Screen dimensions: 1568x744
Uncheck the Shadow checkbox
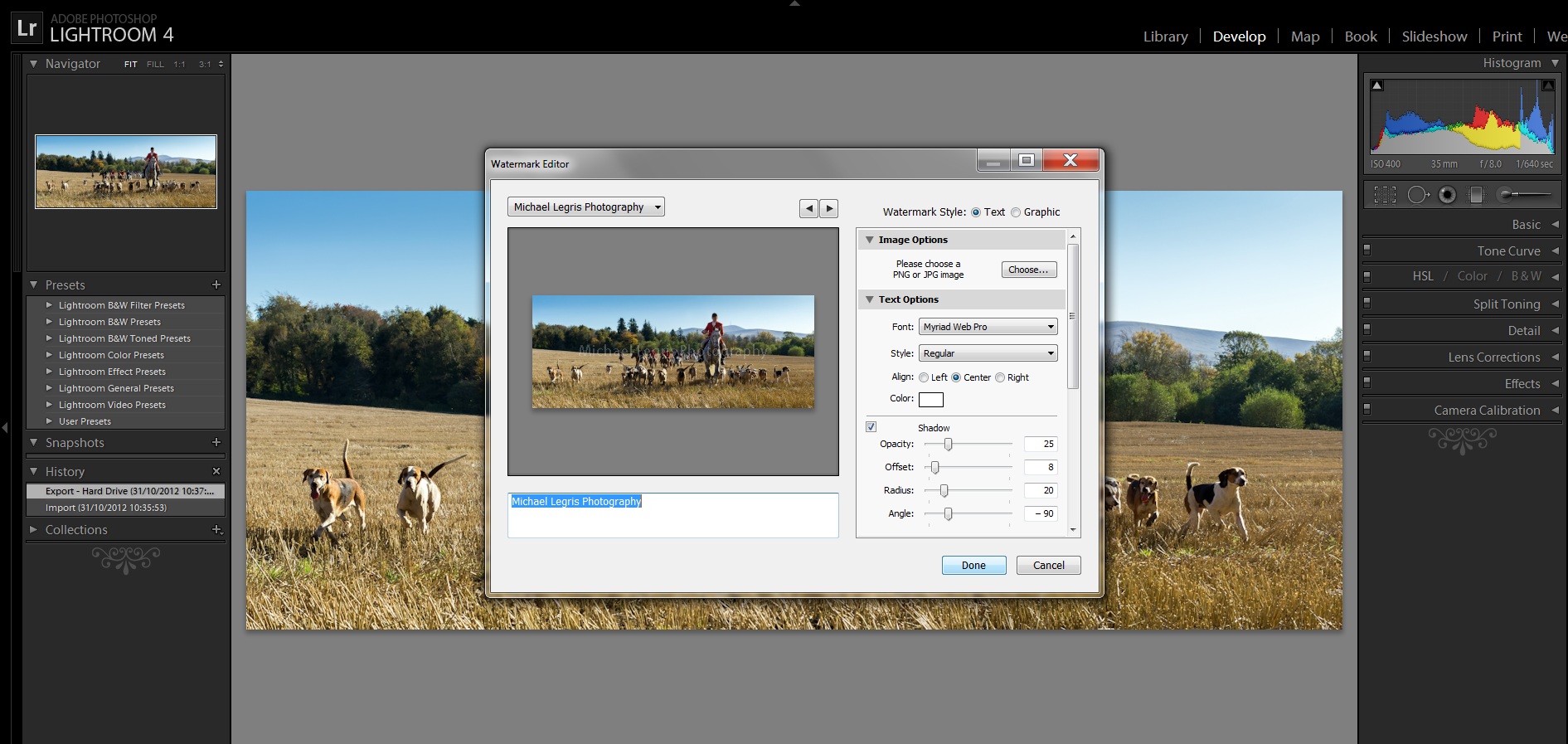[x=871, y=427]
